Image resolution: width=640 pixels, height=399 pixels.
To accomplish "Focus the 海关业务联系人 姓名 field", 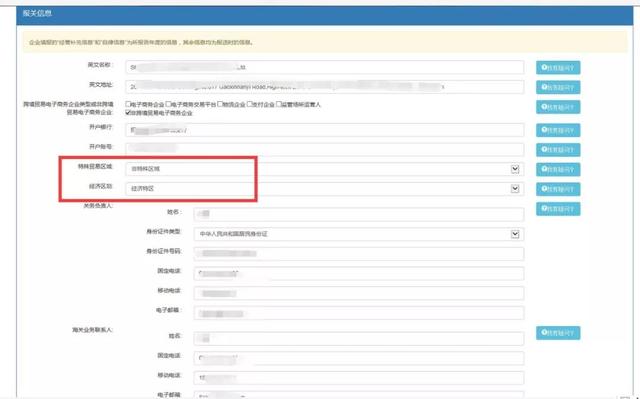I will [x=359, y=338].
